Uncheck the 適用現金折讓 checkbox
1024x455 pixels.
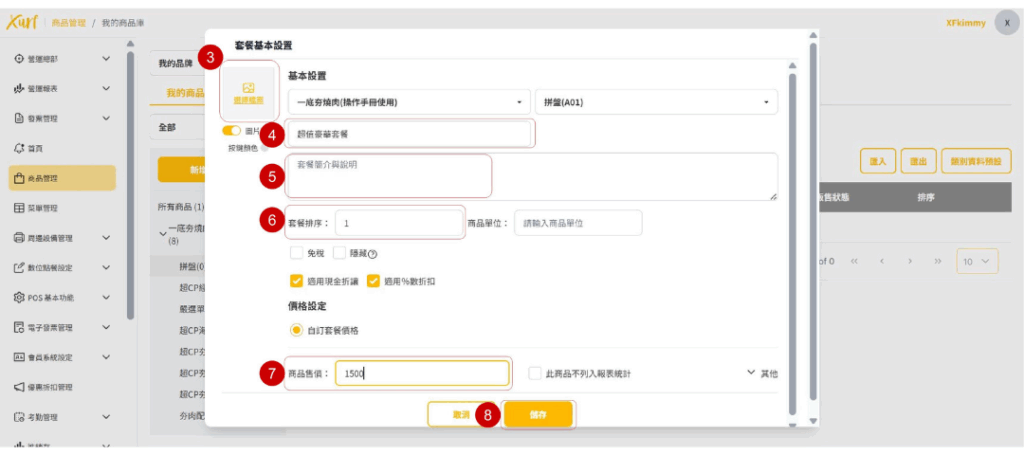point(296,281)
